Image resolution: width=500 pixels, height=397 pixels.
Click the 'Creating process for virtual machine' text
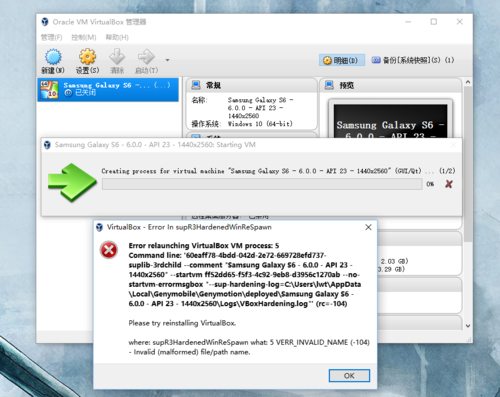click(163, 171)
